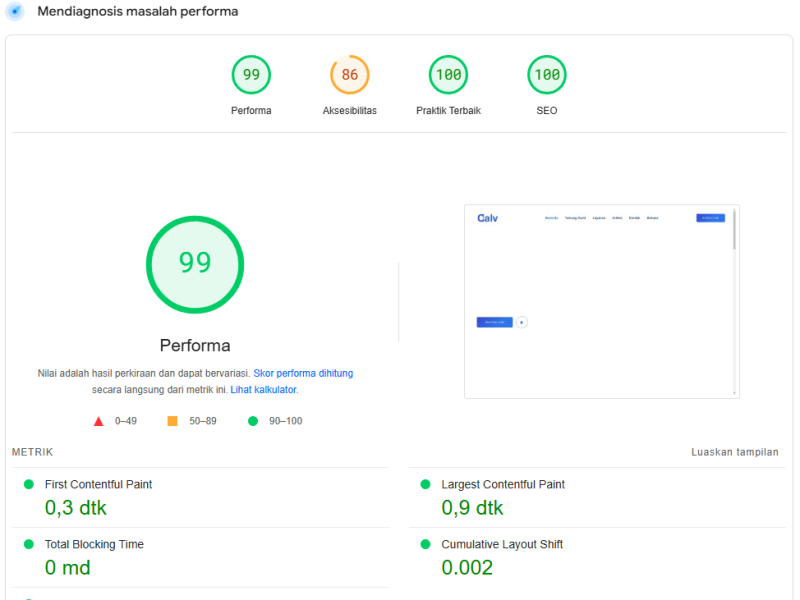Click green dot beside Total Blocking Time

coord(29,544)
